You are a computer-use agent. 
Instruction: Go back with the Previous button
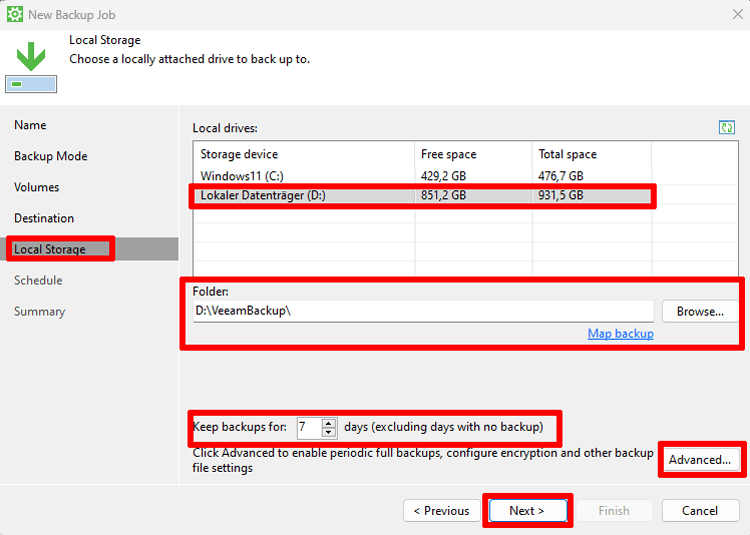click(441, 511)
